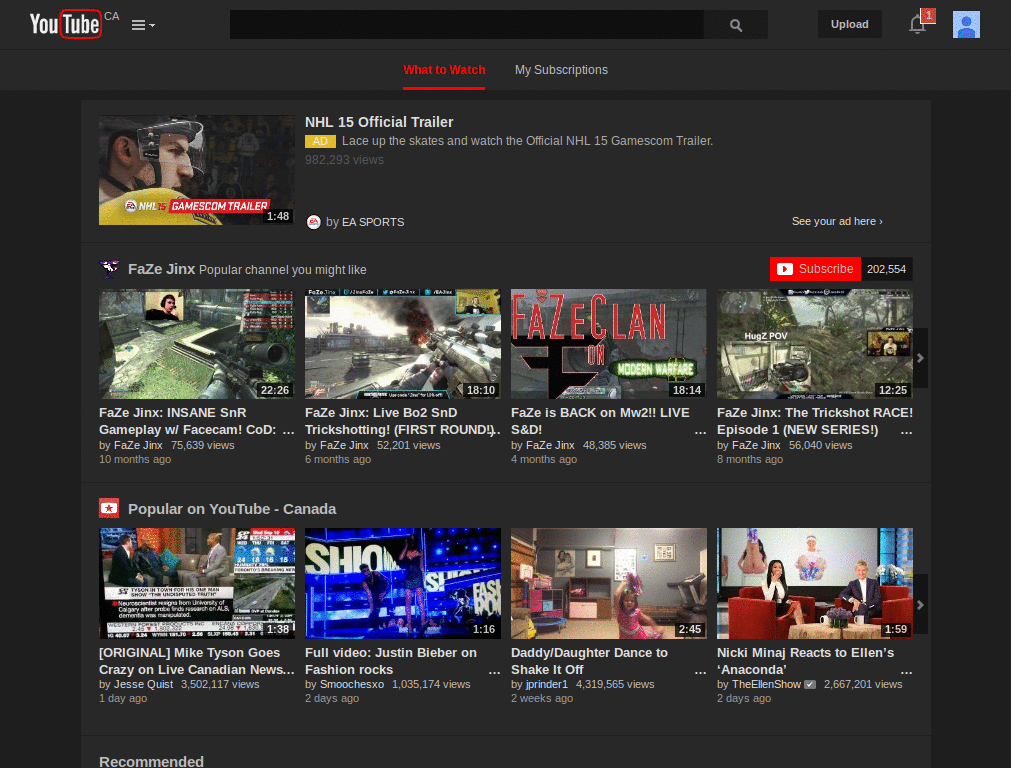Expand options for FaZe is BACK video
The image size is (1024, 768).
click(700, 431)
